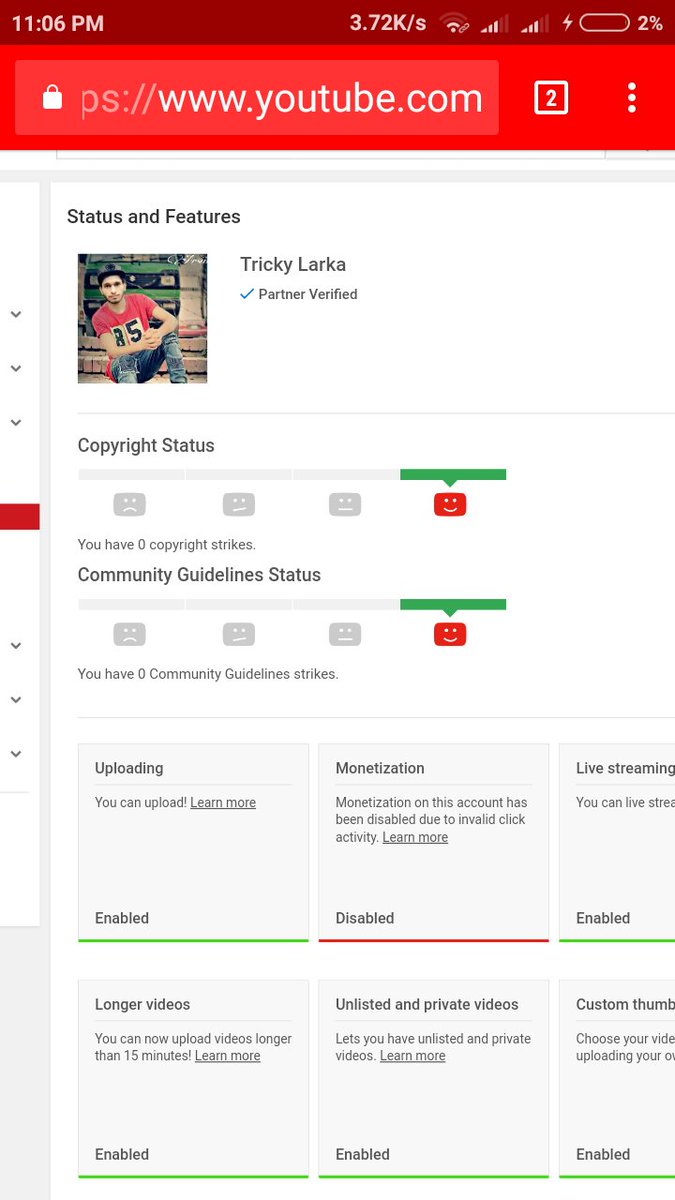Click the red highlighted sidebar item

[20, 516]
